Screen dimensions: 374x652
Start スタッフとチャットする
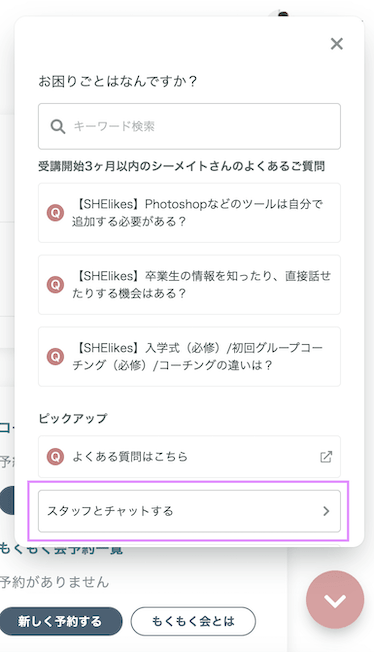[x=189, y=511]
